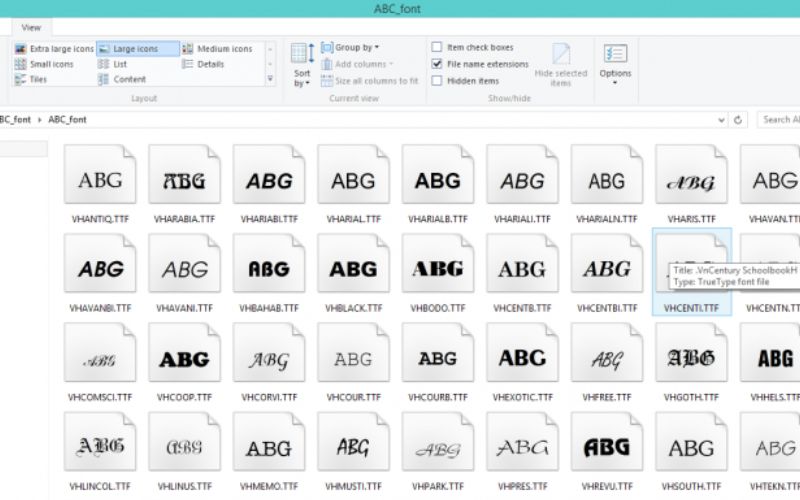Click the Search box
Screen dimensions: 800x500
tap(779, 119)
